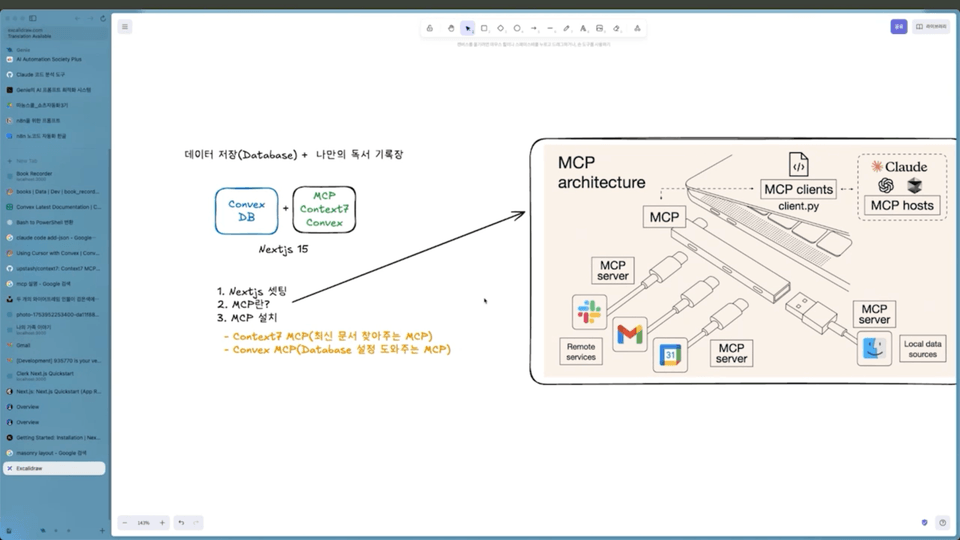The width and height of the screenshot is (960, 540).
Task: Switch to Getting Started: Installation tab
Action: coord(54,438)
